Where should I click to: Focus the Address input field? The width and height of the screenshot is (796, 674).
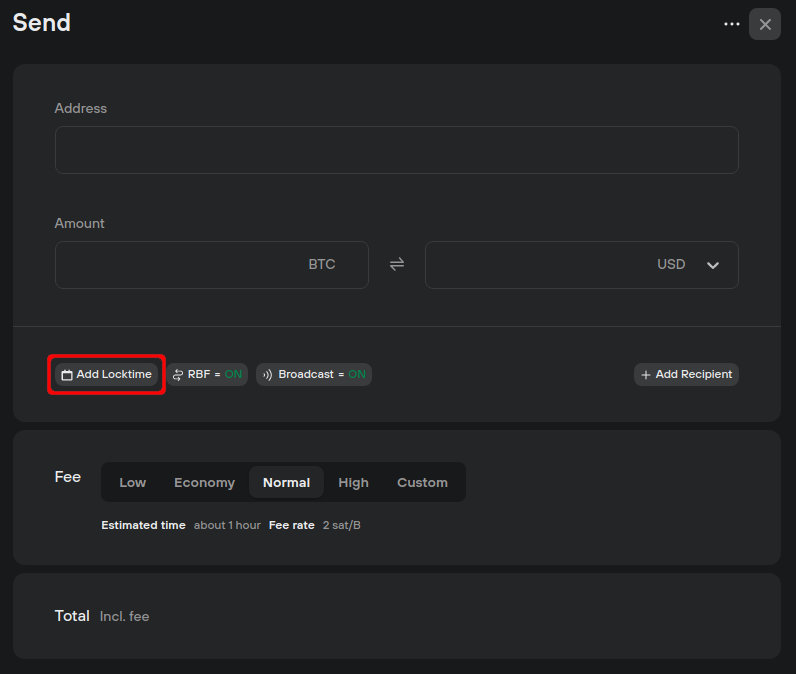coord(397,150)
